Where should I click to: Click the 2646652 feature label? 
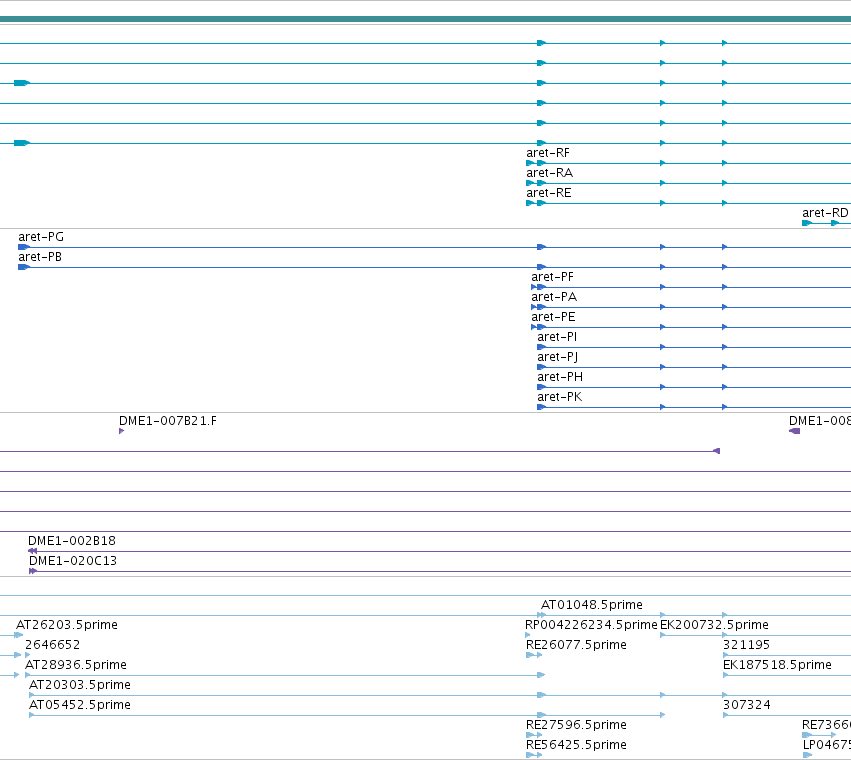53,645
